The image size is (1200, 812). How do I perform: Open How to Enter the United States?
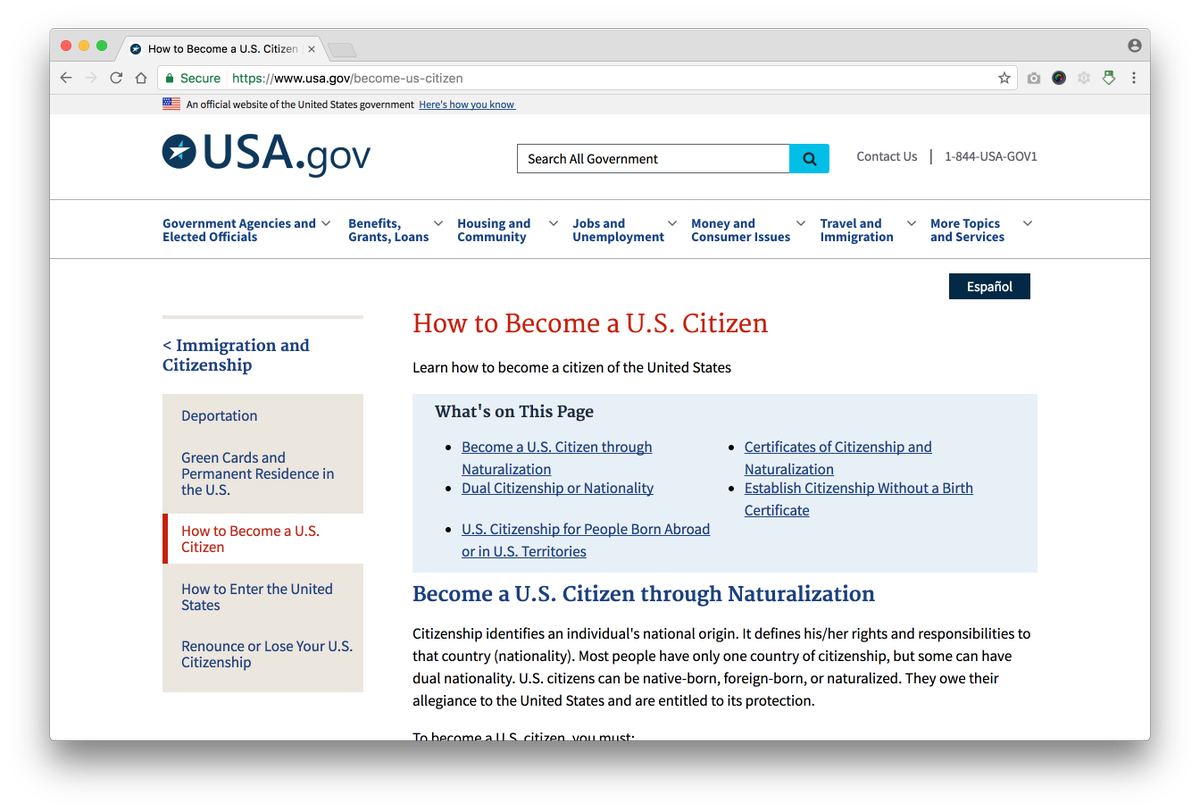(x=257, y=597)
